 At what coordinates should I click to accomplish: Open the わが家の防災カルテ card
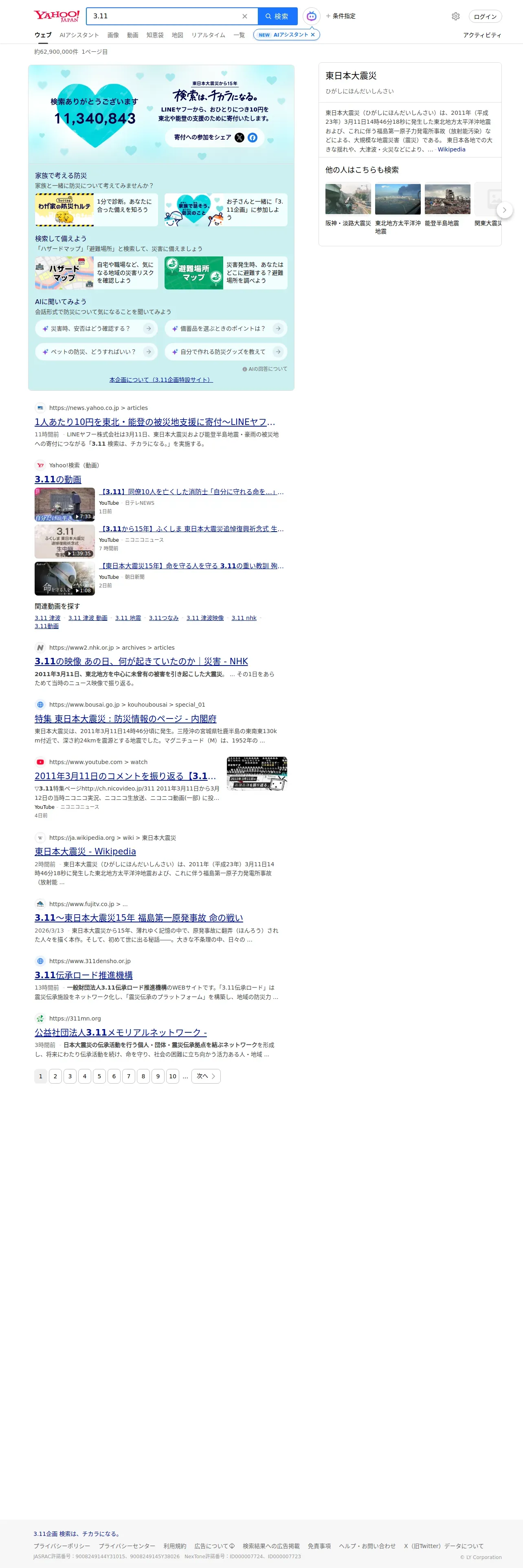point(96,210)
